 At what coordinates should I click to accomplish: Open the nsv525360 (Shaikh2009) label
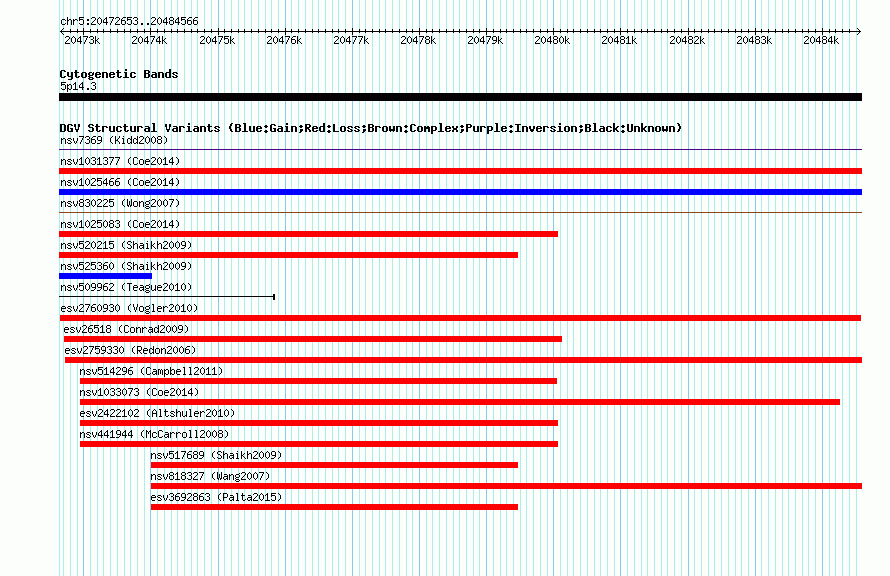(x=126, y=266)
